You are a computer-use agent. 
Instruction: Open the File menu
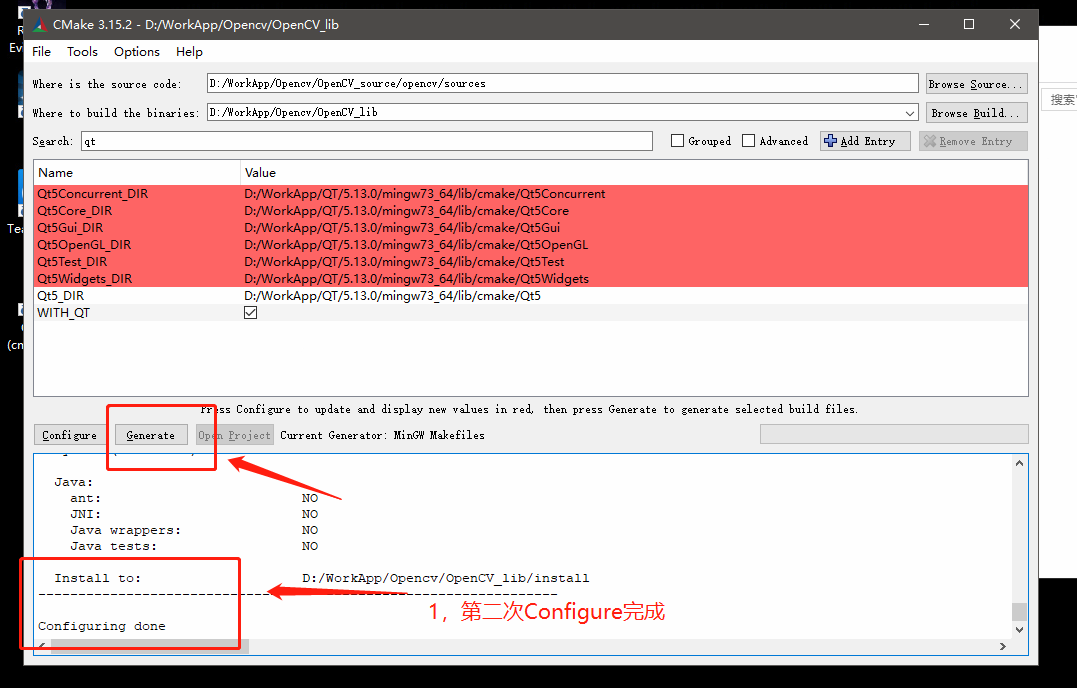click(x=41, y=51)
